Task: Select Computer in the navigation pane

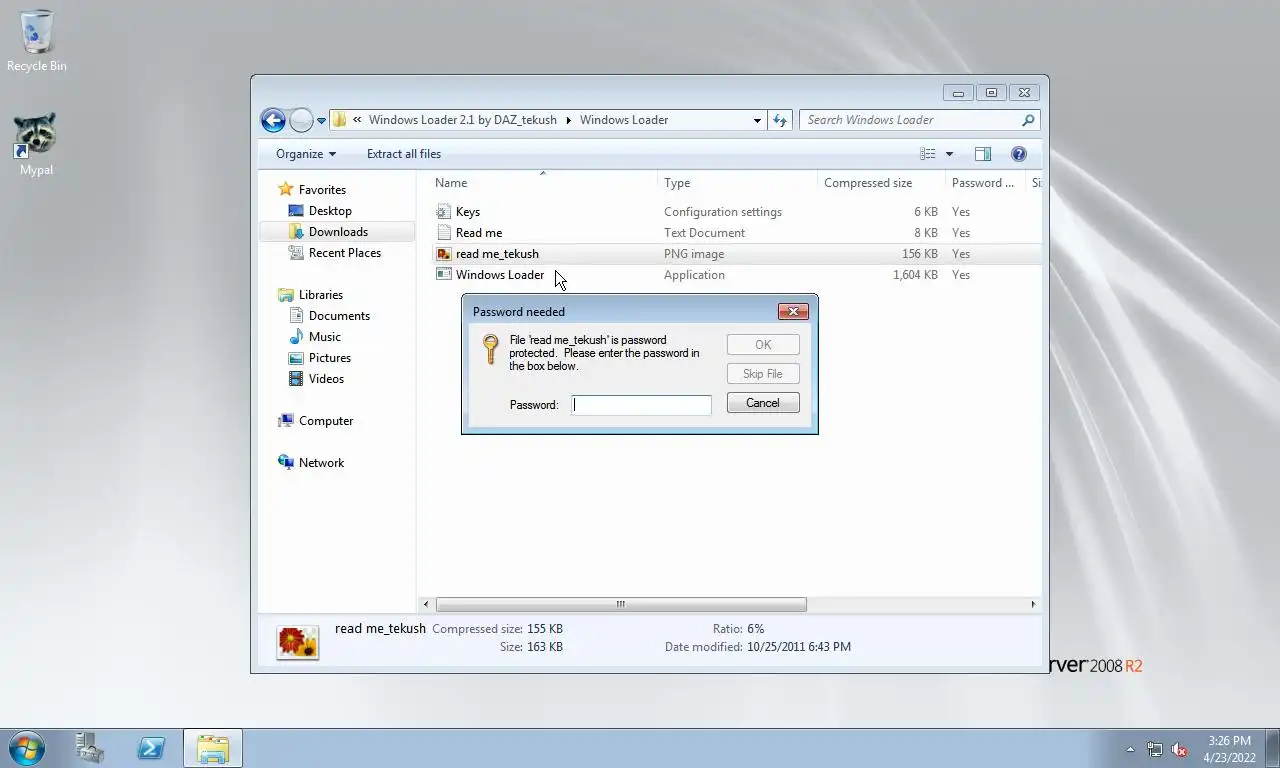Action: click(325, 421)
